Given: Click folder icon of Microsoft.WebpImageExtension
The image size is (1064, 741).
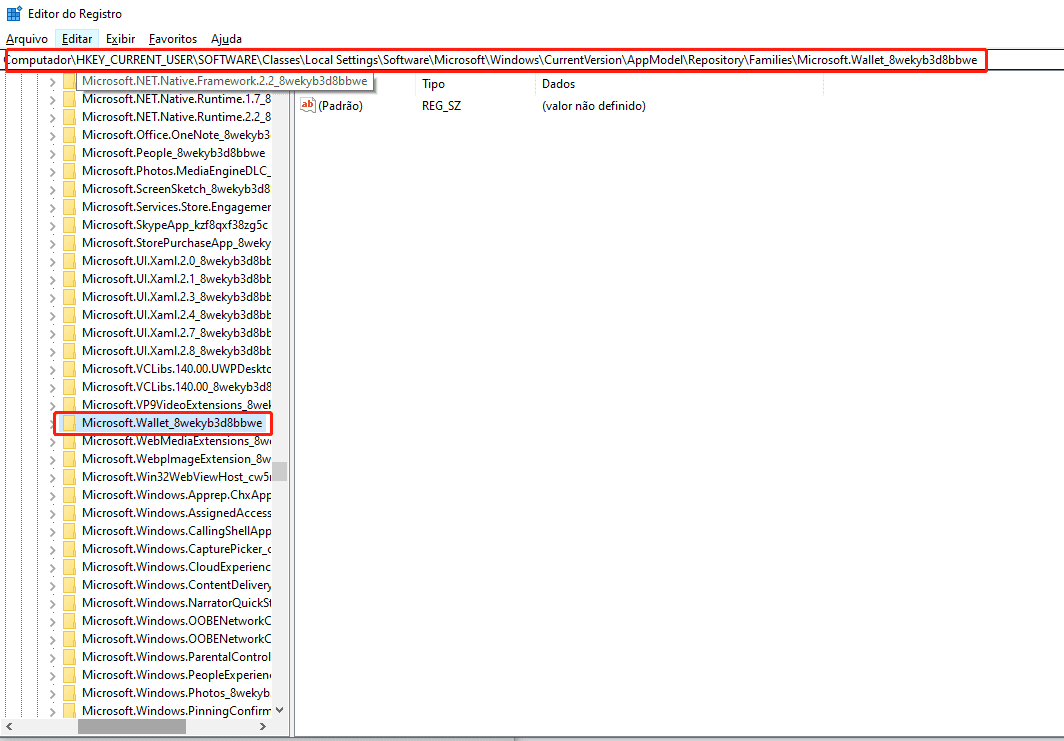Looking at the screenshot, I should point(69,459).
